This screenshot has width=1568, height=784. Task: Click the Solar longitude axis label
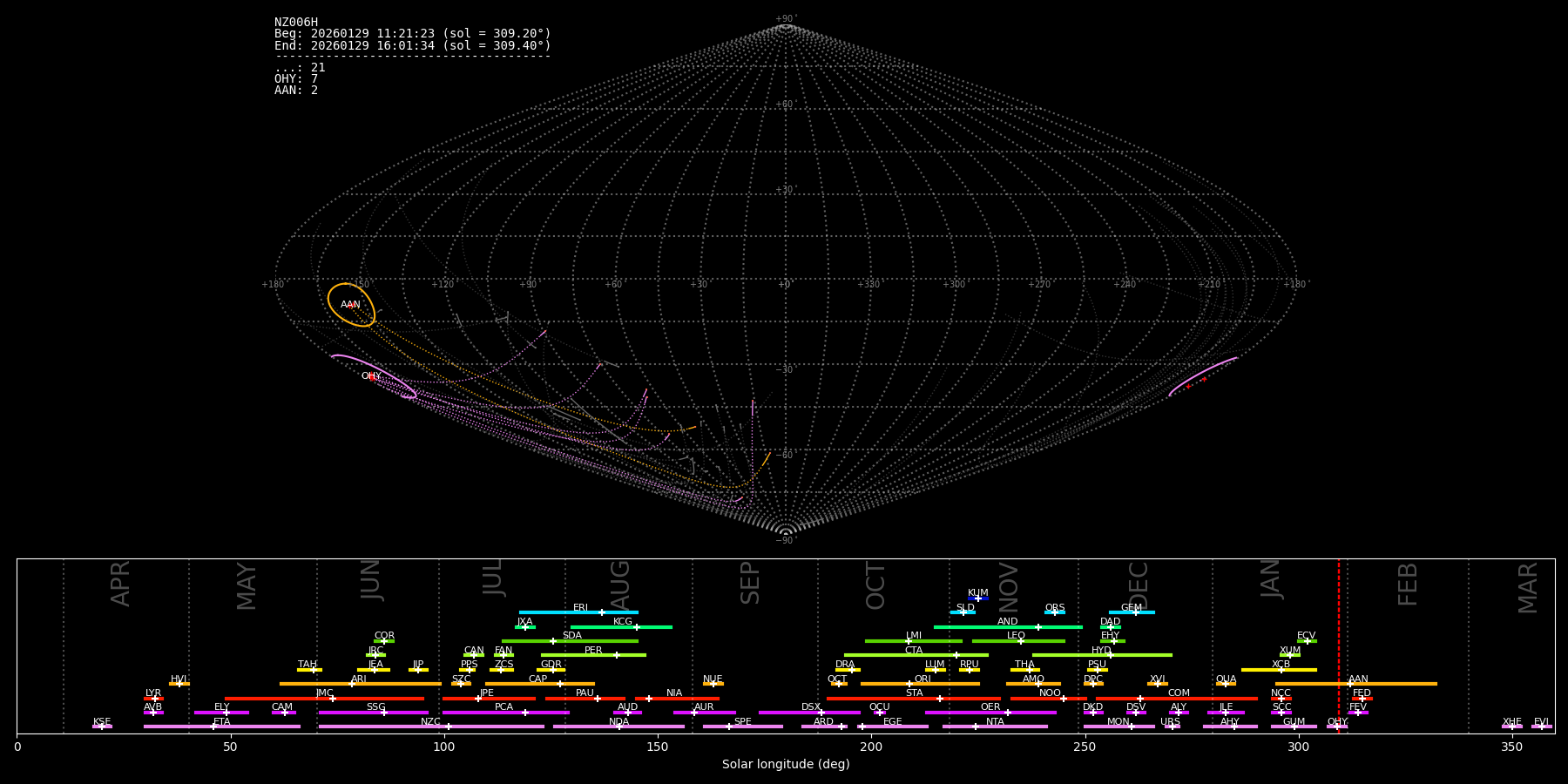[786, 765]
